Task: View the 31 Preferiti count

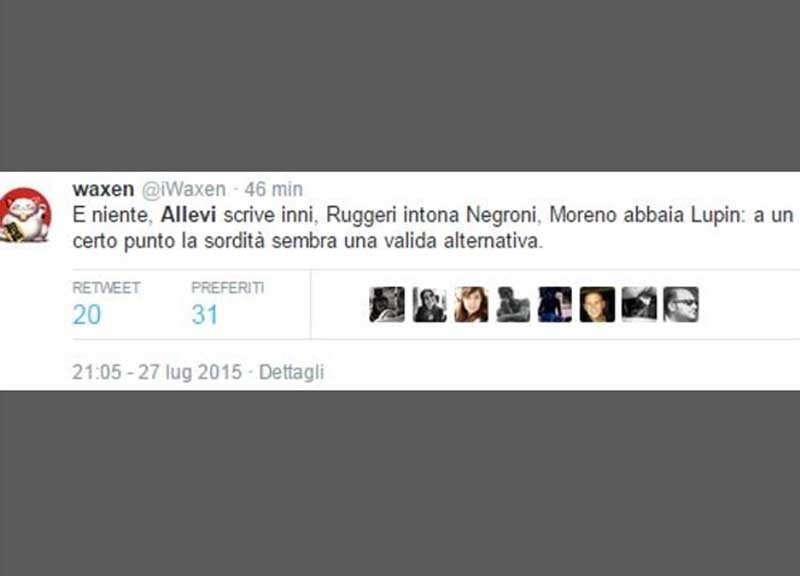Action: coord(205,315)
